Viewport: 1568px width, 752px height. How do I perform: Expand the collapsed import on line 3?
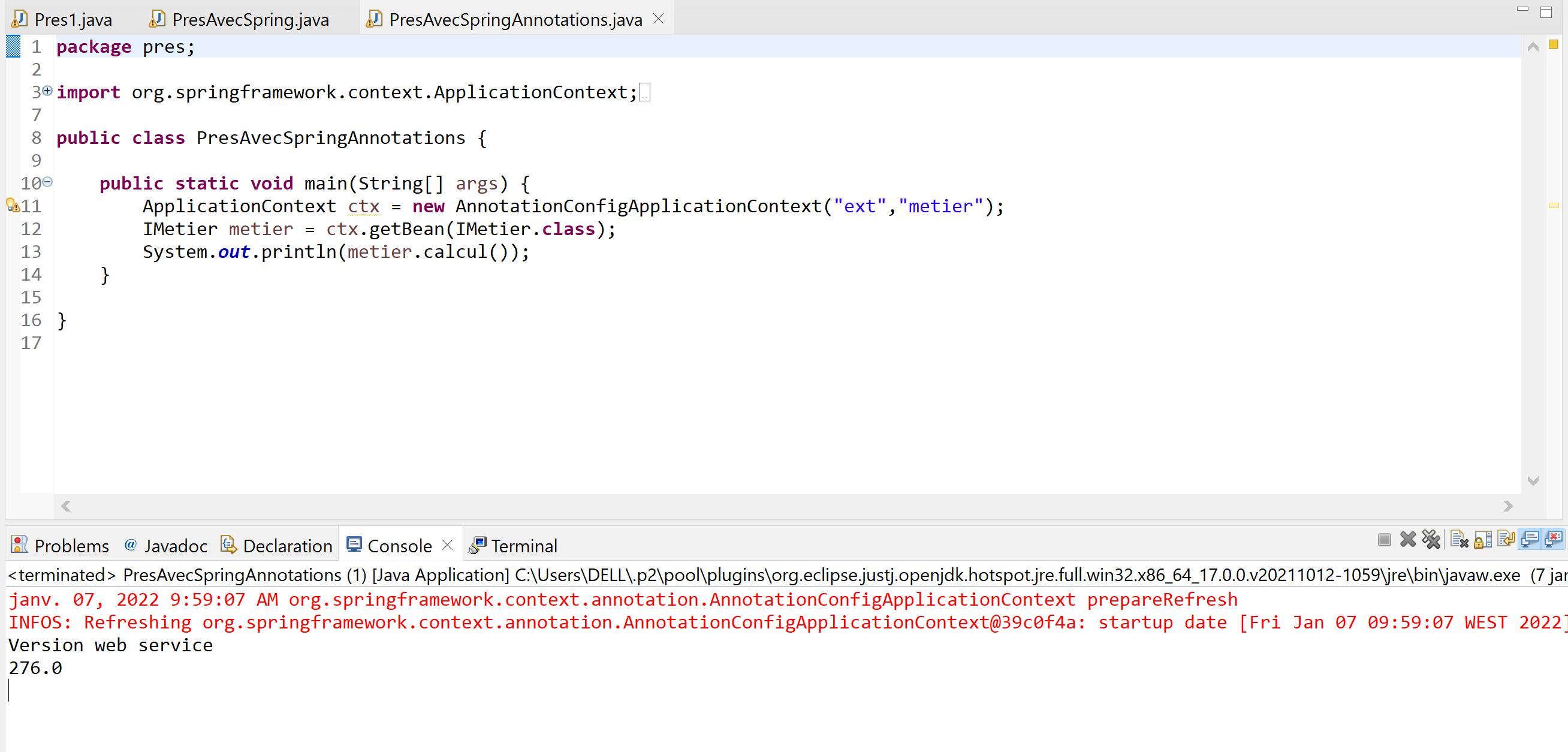(47, 91)
